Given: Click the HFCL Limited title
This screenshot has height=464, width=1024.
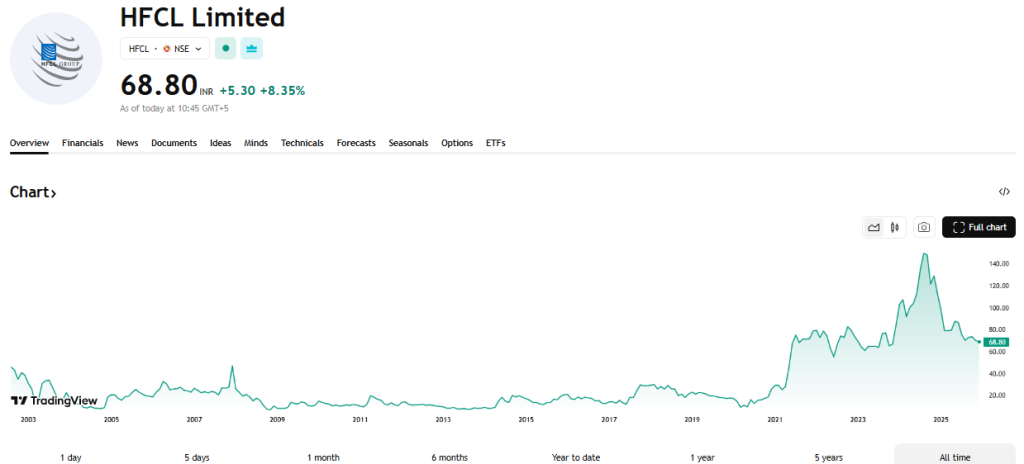Looking at the screenshot, I should pyautogui.click(x=202, y=17).
